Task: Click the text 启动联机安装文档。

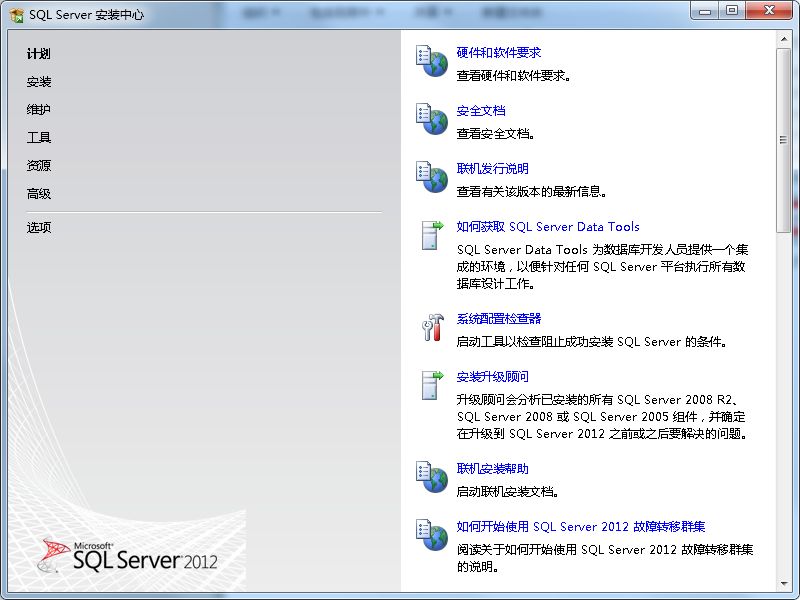Action: point(508,492)
